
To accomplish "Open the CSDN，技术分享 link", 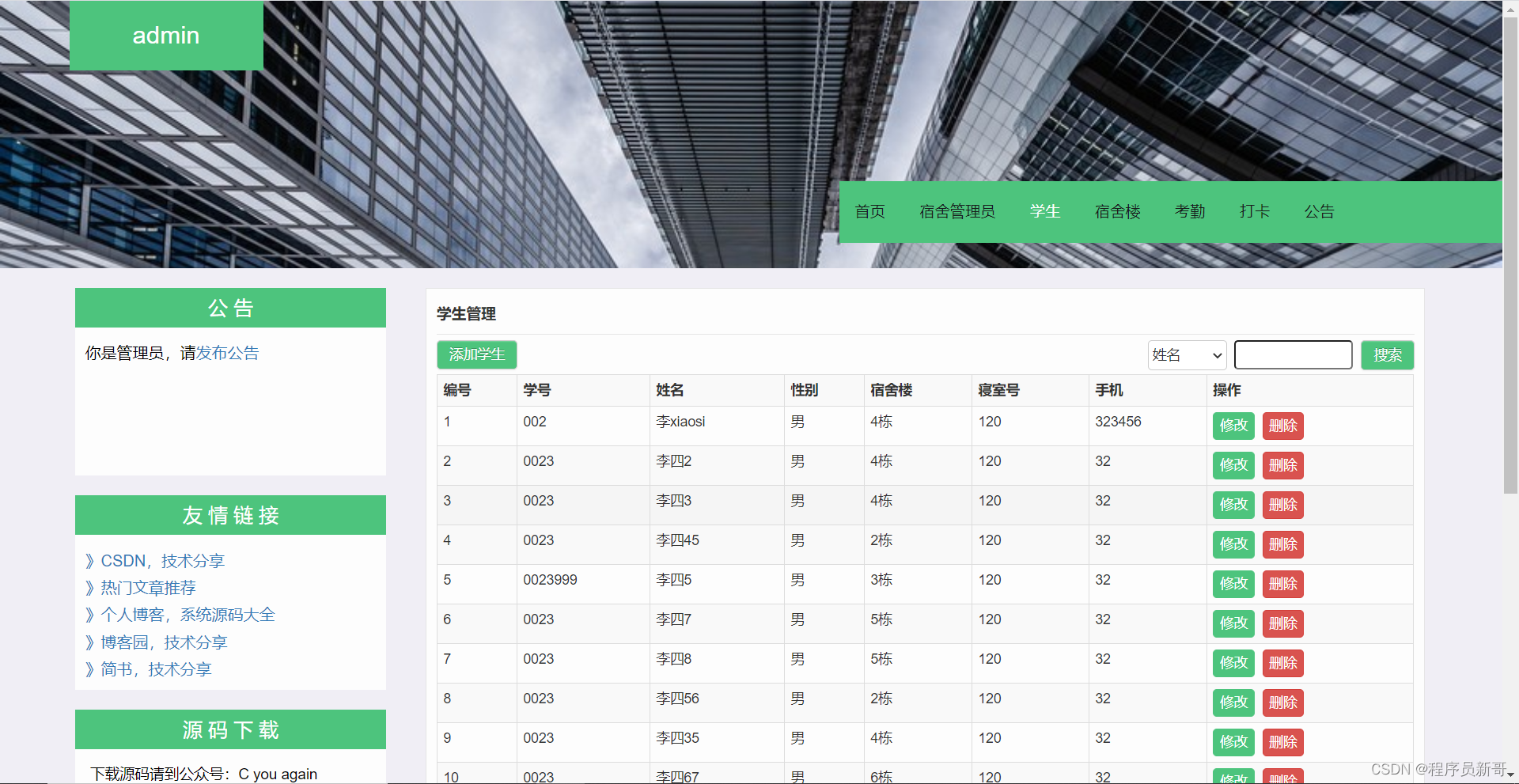I will tap(163, 561).
